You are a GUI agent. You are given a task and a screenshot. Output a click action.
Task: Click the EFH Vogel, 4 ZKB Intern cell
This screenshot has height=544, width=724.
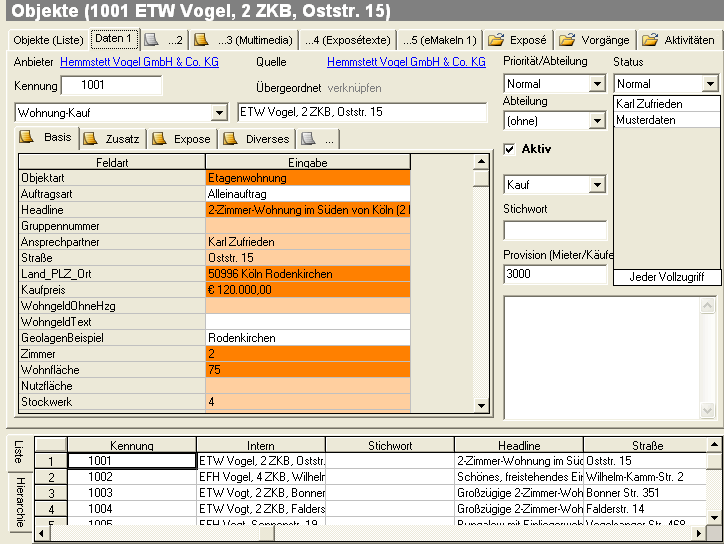pyautogui.click(x=261, y=477)
